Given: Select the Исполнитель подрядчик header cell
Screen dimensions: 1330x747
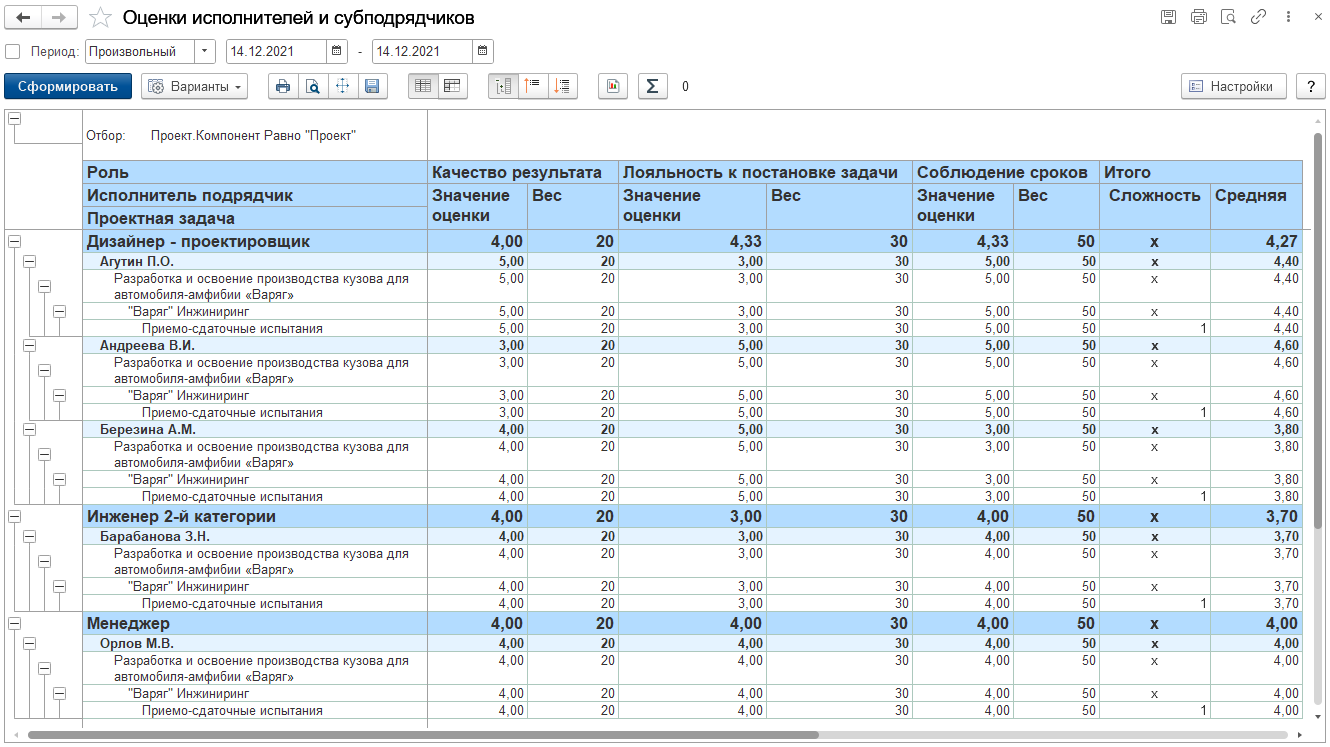Looking at the screenshot, I should (x=256, y=195).
